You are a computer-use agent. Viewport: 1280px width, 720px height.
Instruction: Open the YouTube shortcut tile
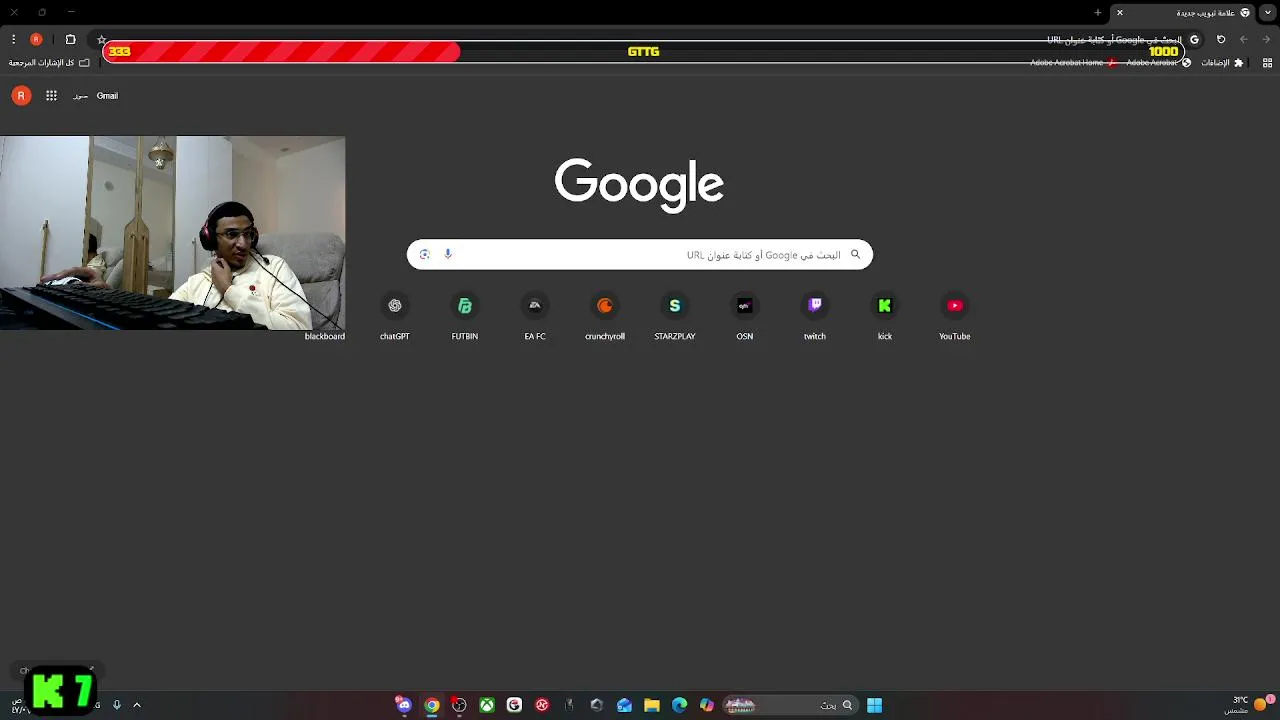pos(954,316)
